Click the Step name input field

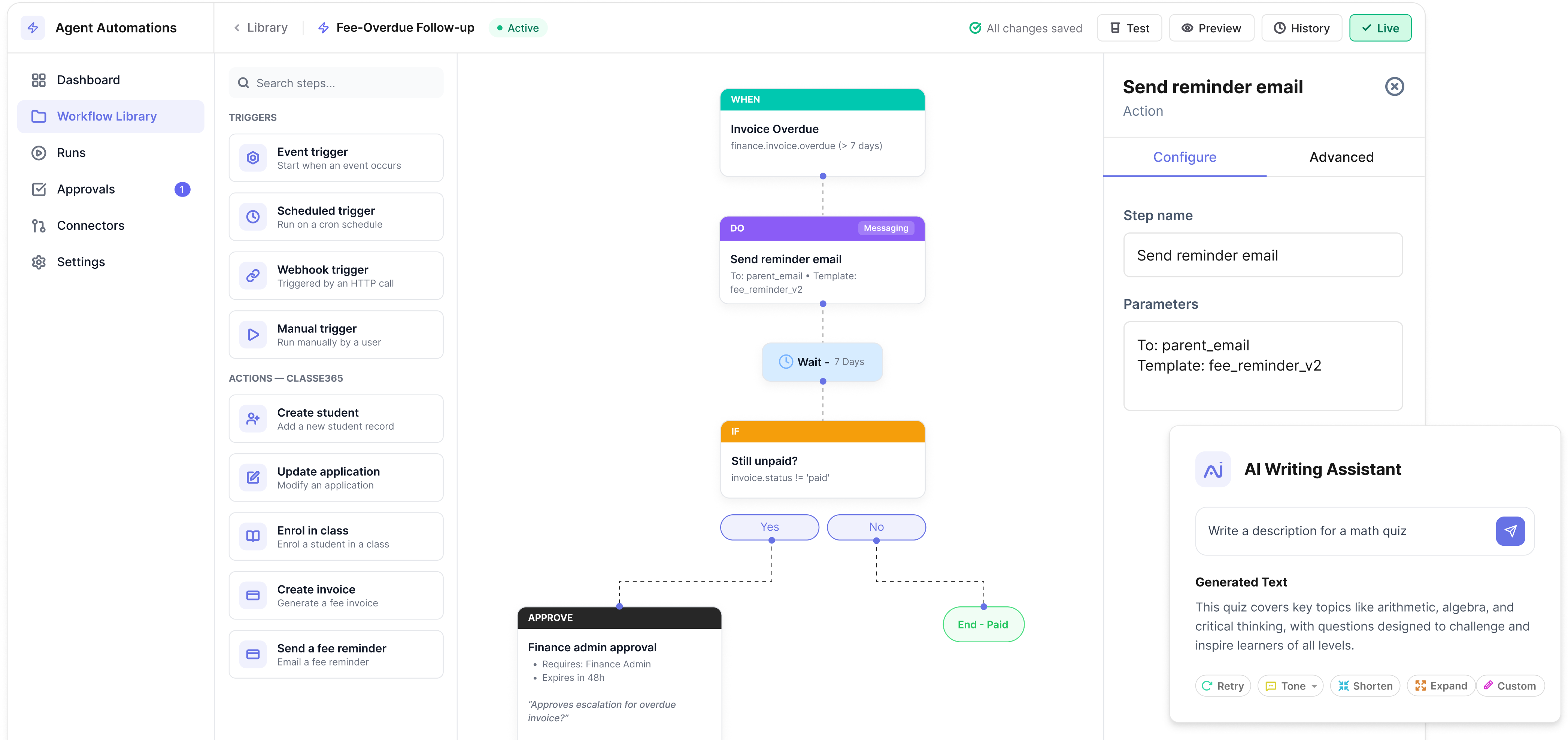click(1263, 255)
